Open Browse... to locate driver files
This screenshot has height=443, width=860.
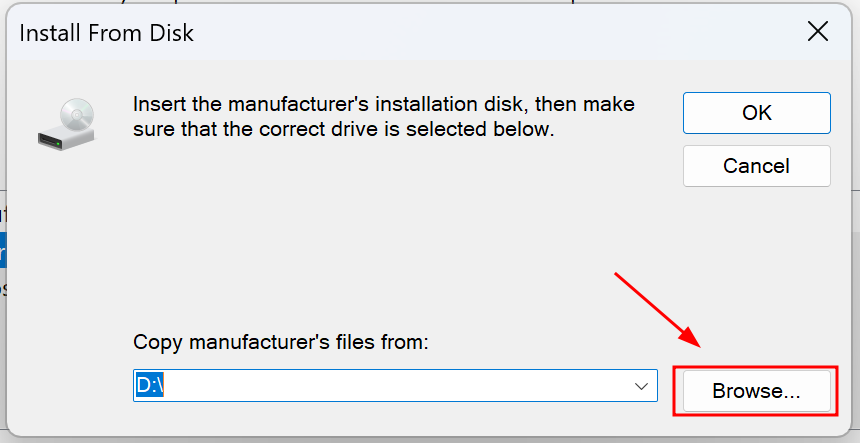click(x=756, y=391)
